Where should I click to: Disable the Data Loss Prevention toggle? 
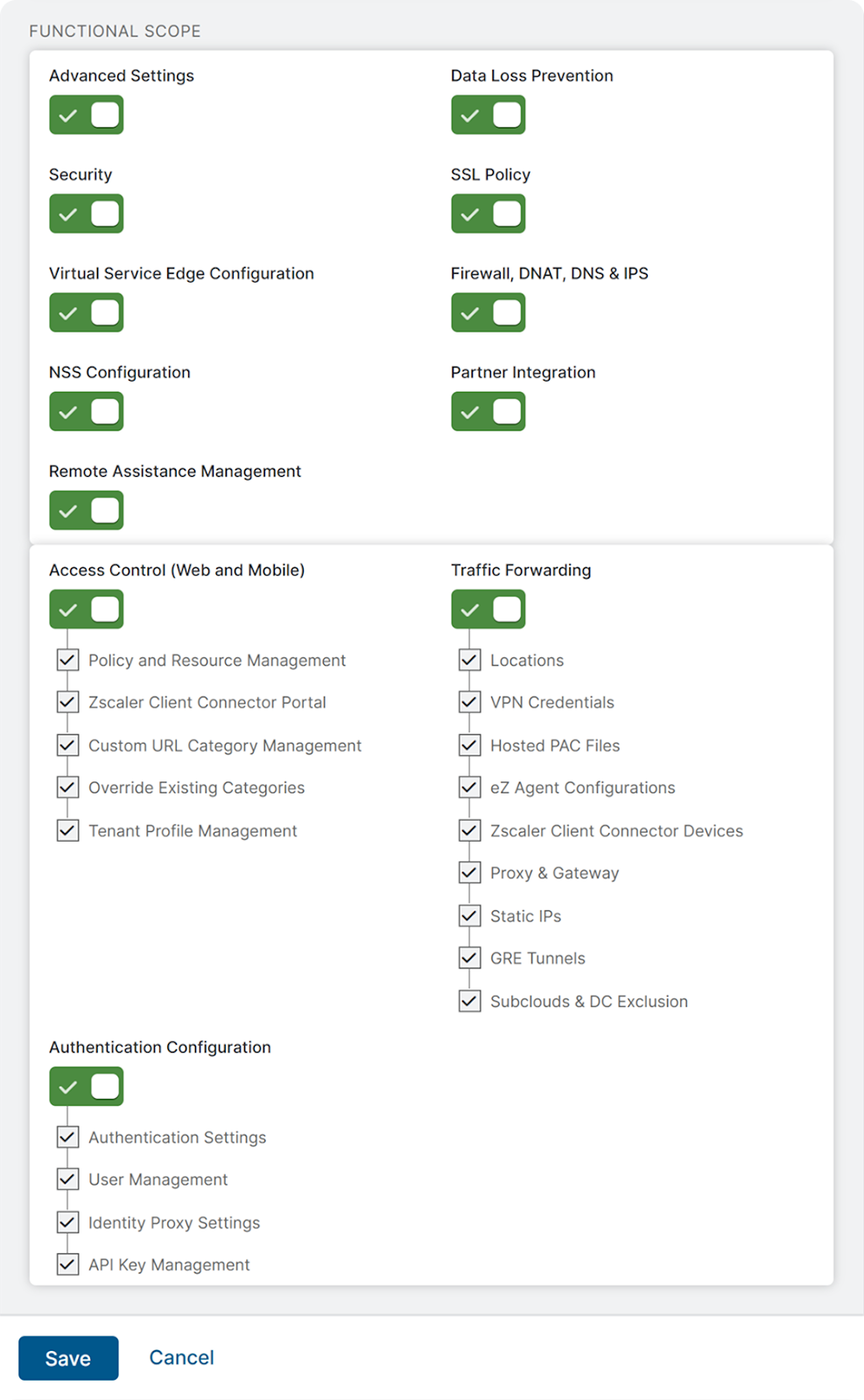488,115
